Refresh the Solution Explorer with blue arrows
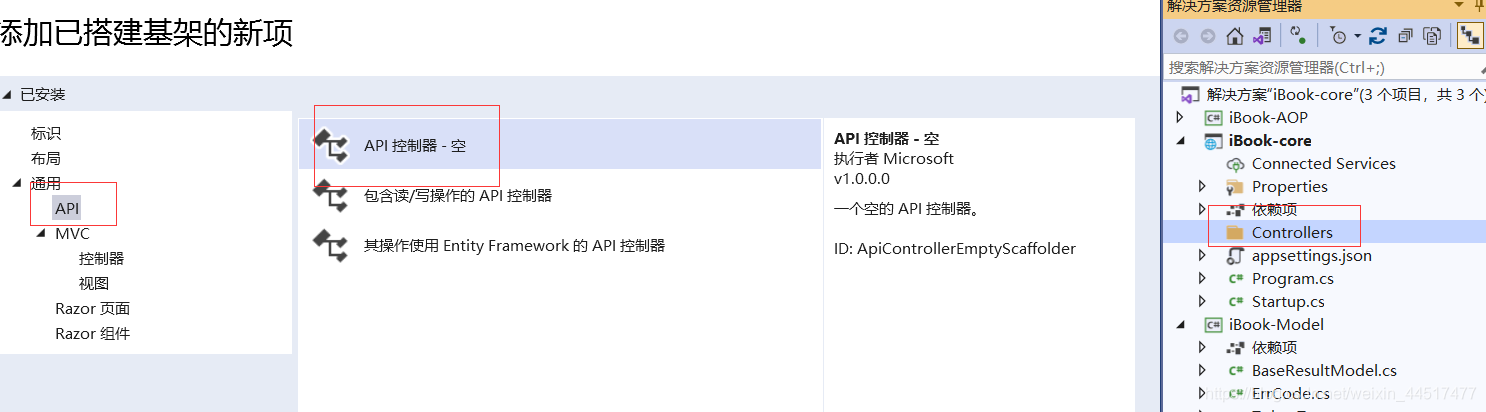The image size is (1486, 412). pyautogui.click(x=1378, y=36)
